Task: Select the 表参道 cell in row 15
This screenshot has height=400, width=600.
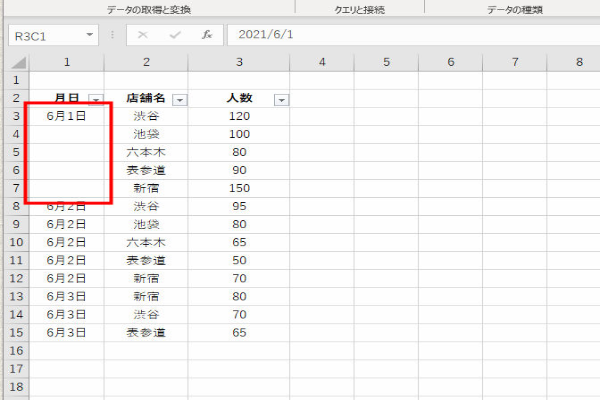Action: (x=146, y=332)
